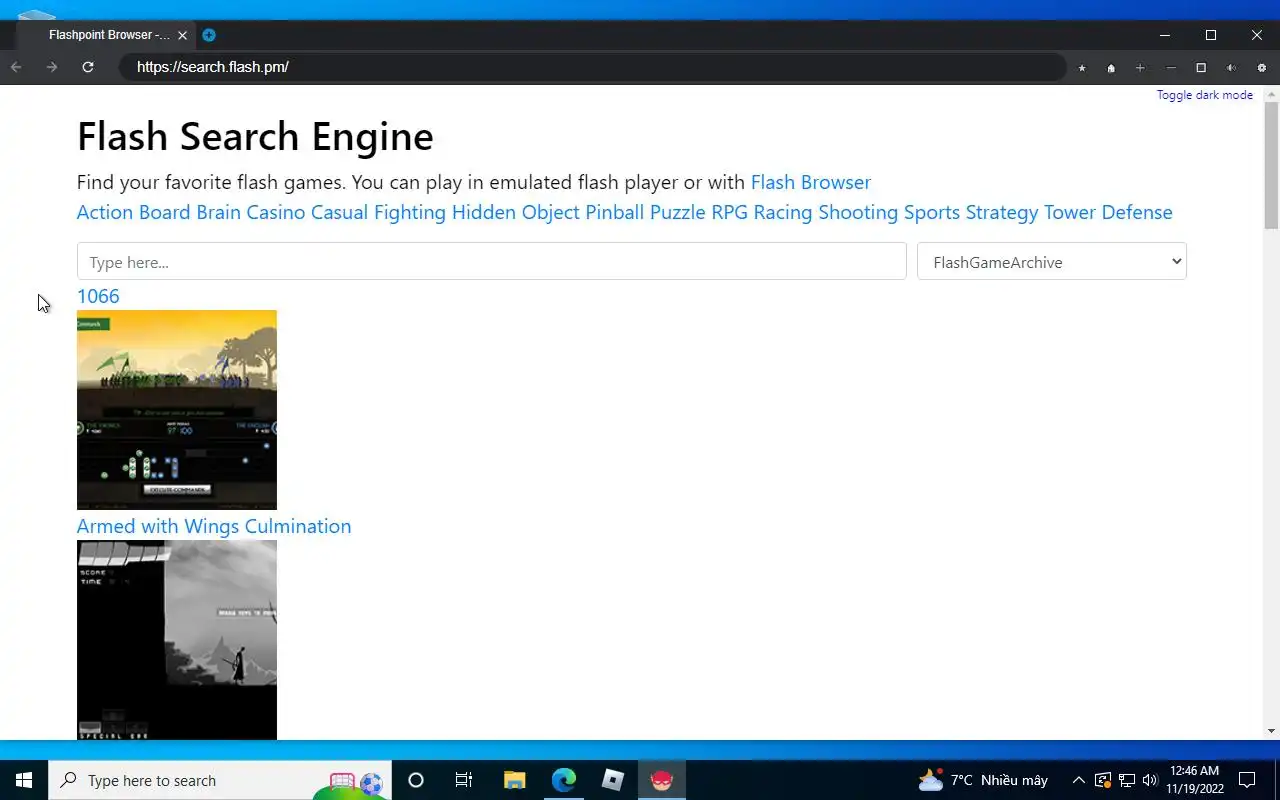Browse the Fighting category
The width and height of the screenshot is (1280, 800).
410,212
